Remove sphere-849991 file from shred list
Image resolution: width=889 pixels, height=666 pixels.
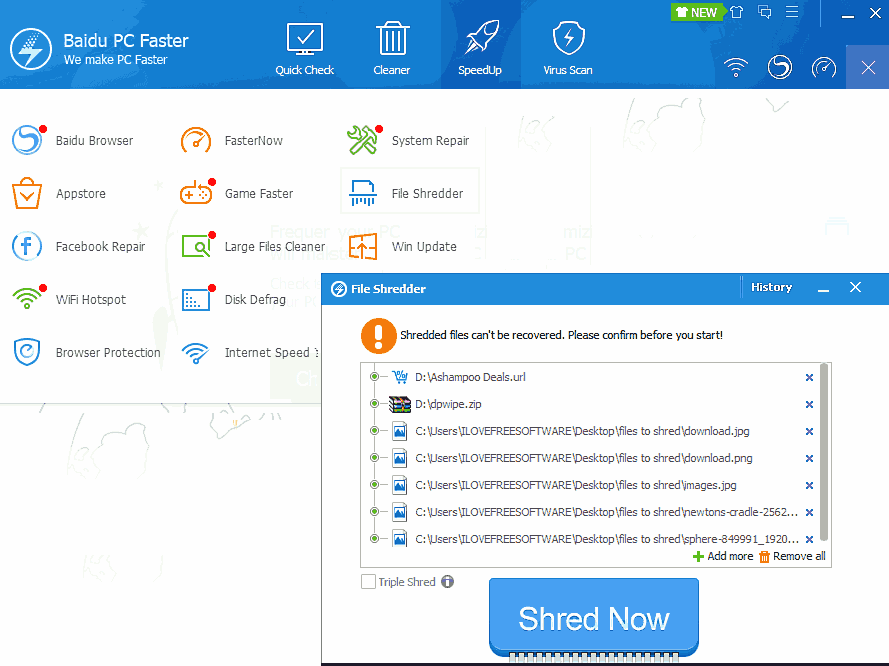(x=809, y=539)
